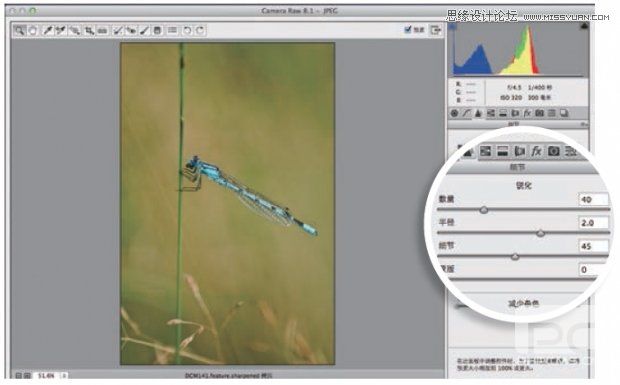Viewport: 620px width, 385px height.
Task: Open the Basic panel tab
Action: pyautogui.click(x=454, y=113)
